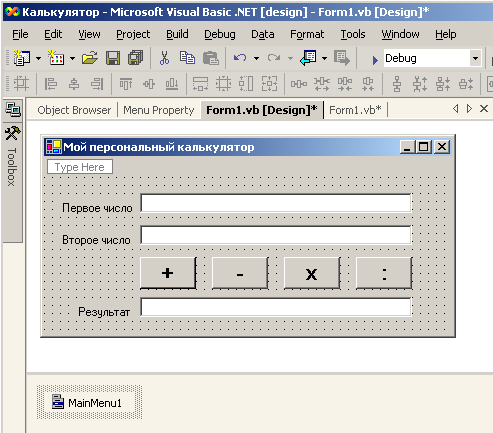The height and width of the screenshot is (433, 493).
Task: Switch to the Object Browser tab
Action: pyautogui.click(x=74, y=110)
